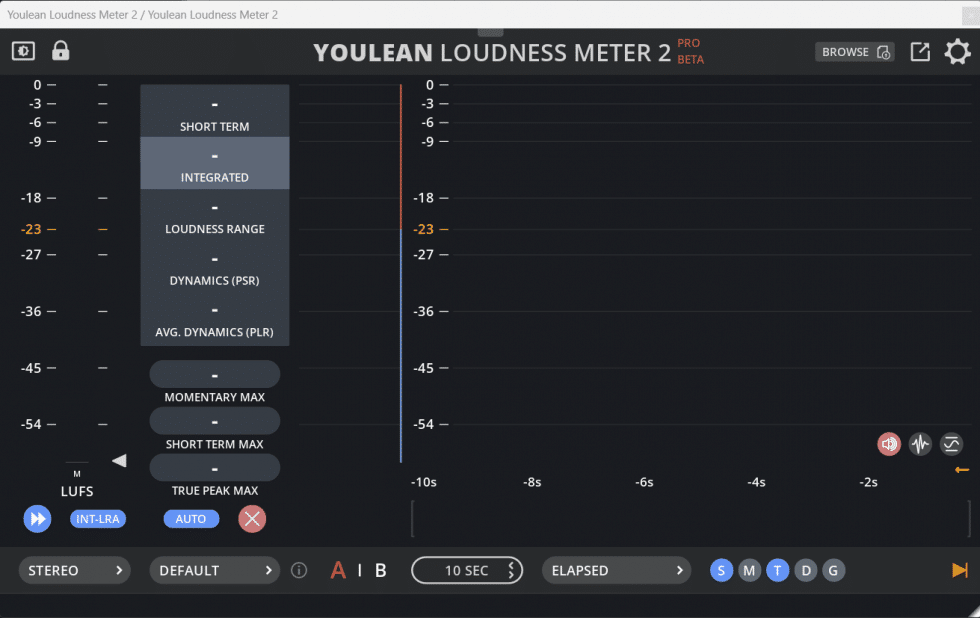The image size is (980, 618).
Task: Click the orange left arrow marker
Action: click(x=962, y=470)
